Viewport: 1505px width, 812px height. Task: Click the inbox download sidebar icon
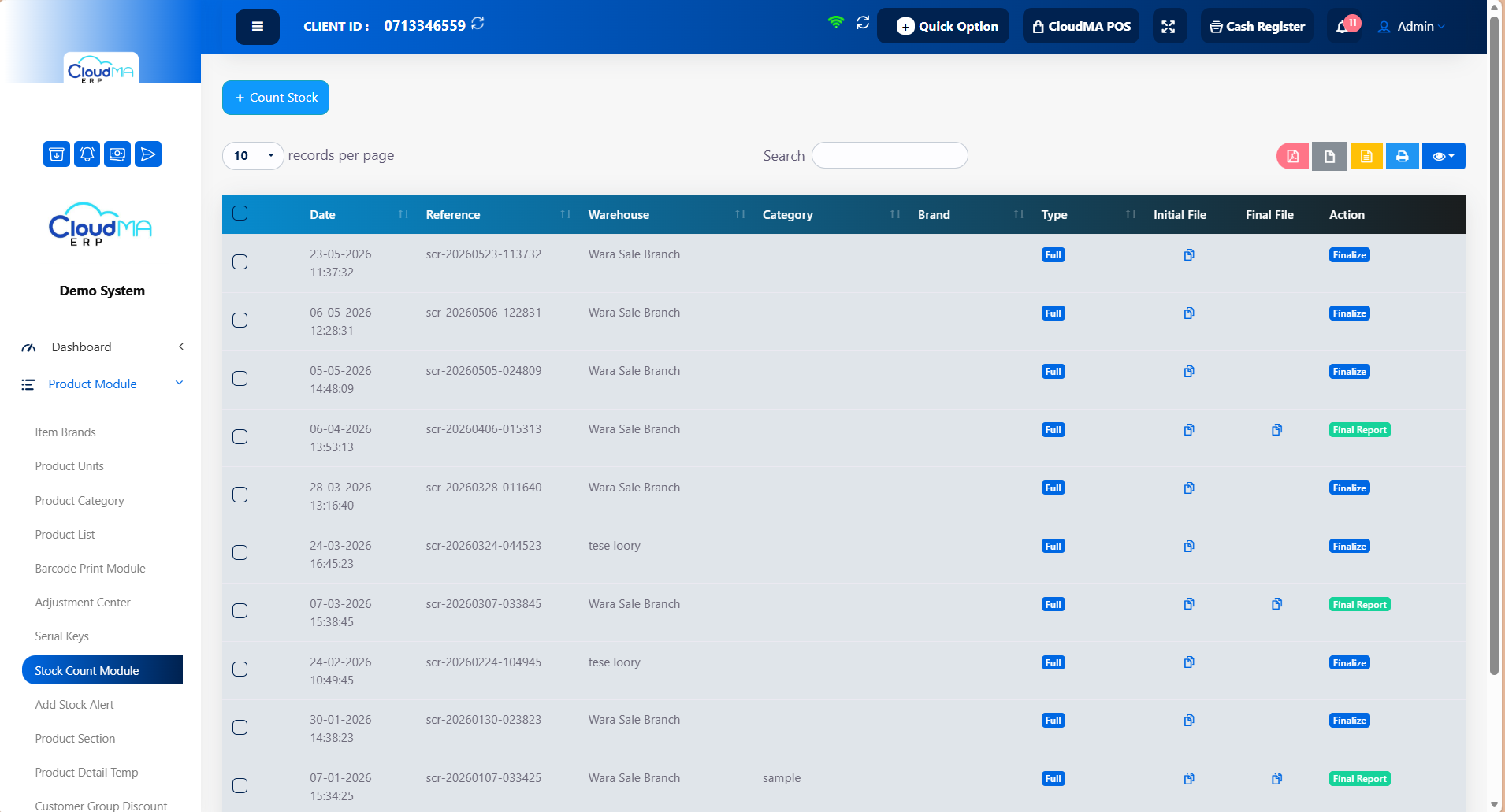pyautogui.click(x=57, y=154)
